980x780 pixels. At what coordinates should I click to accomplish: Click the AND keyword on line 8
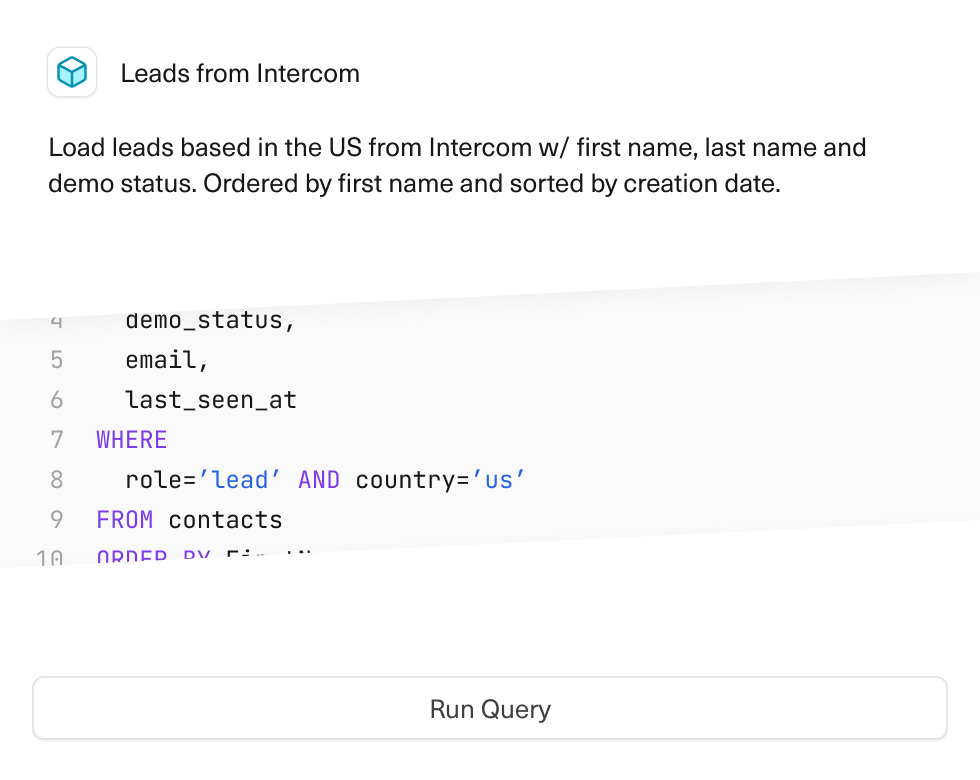(319, 480)
